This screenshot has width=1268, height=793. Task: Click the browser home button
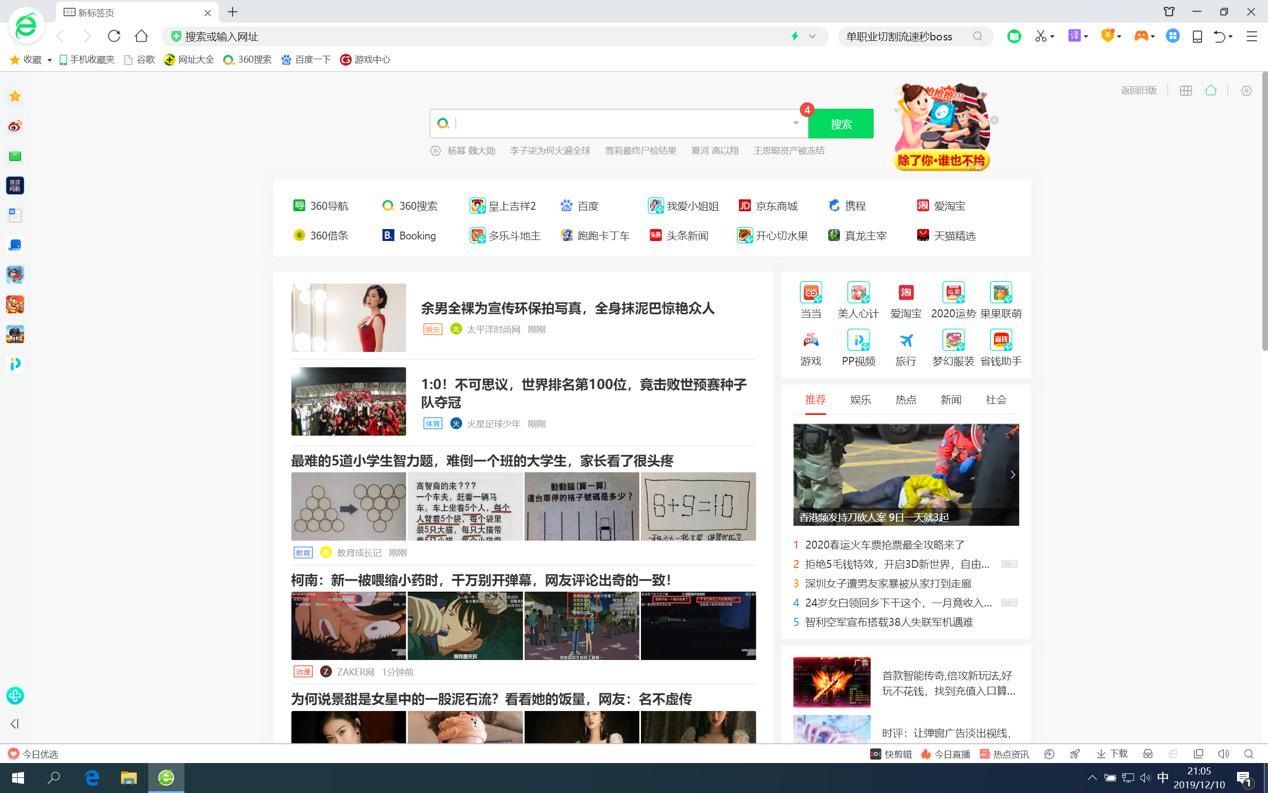click(141, 36)
